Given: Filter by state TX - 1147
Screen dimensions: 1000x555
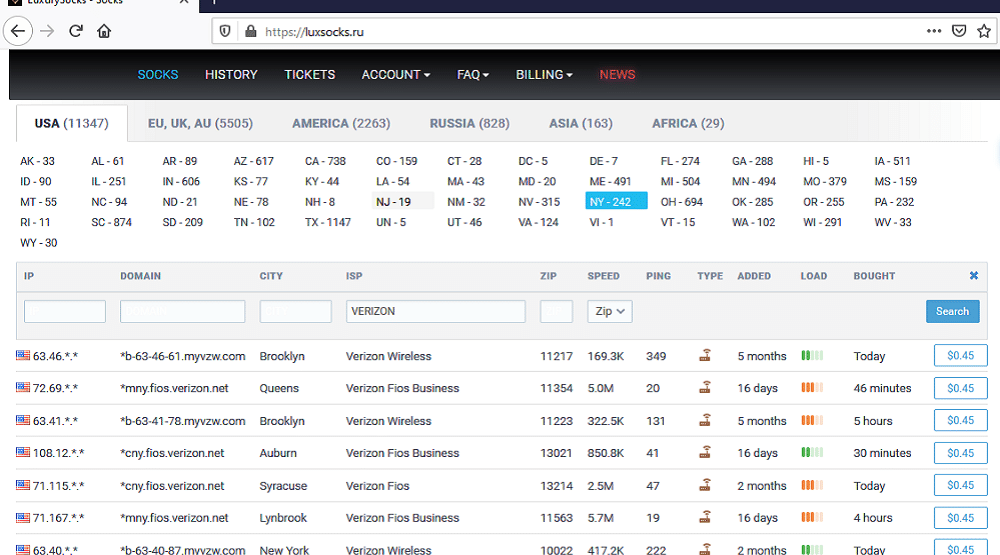Looking at the screenshot, I should pyautogui.click(x=328, y=222).
